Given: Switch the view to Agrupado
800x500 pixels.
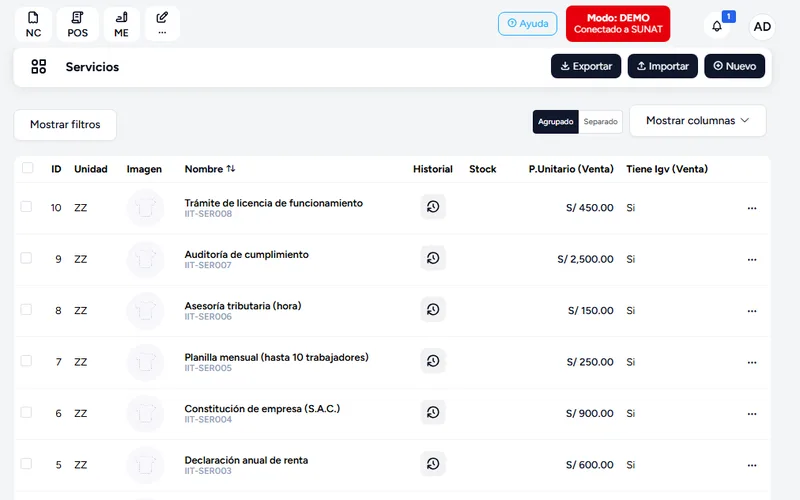Looking at the screenshot, I should (x=556, y=122).
